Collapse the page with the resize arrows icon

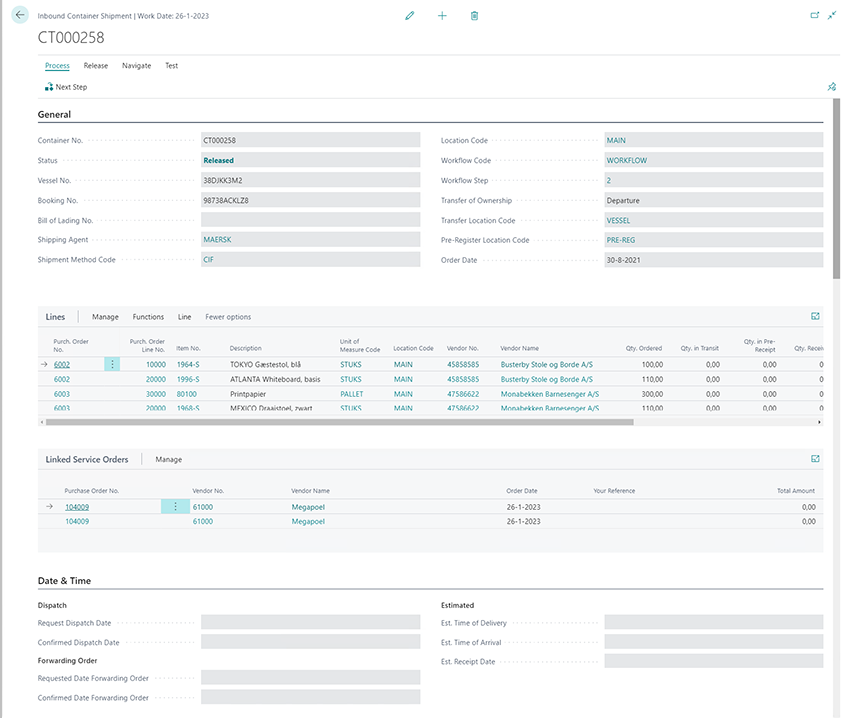click(x=832, y=14)
